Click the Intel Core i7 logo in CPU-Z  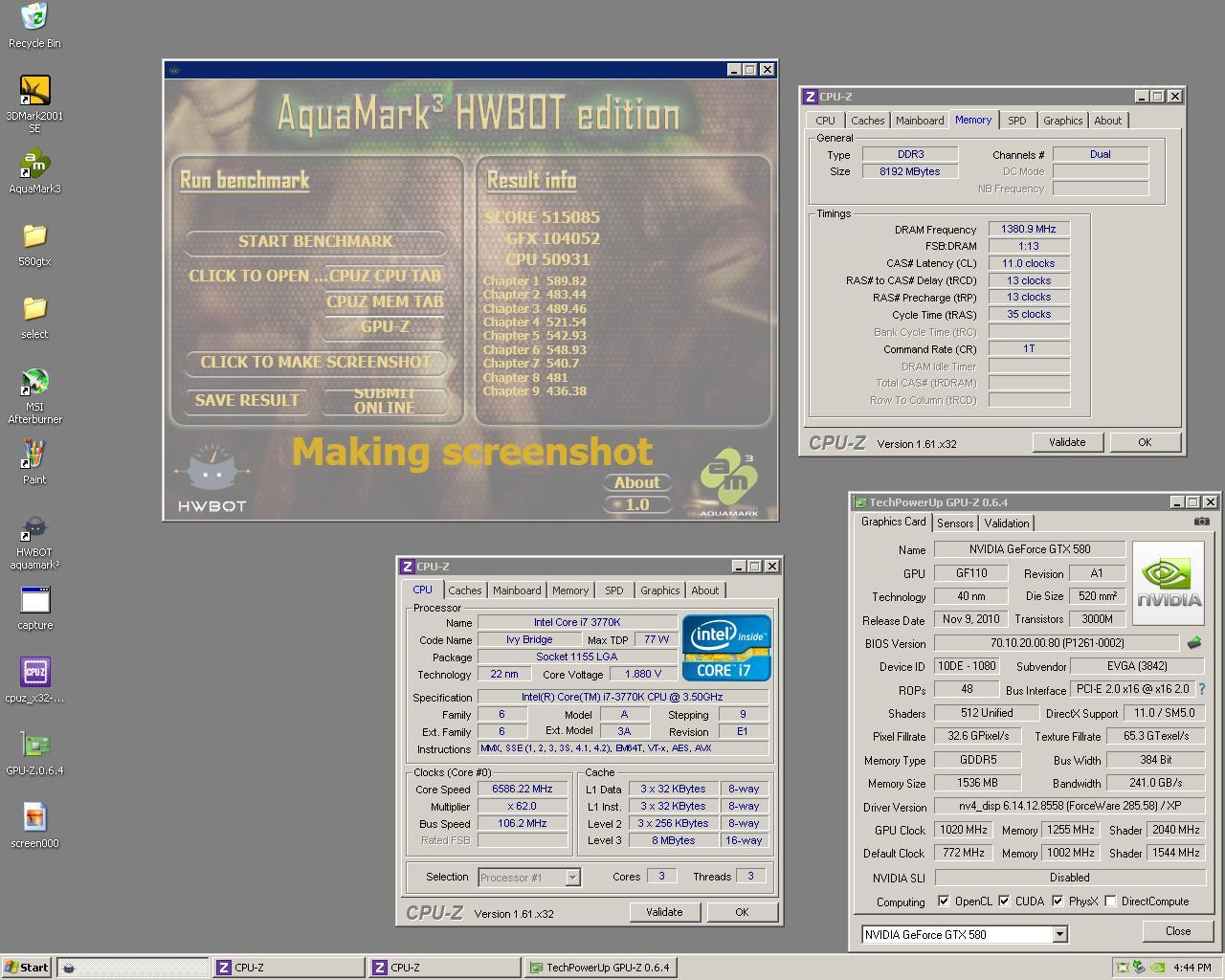(726, 648)
